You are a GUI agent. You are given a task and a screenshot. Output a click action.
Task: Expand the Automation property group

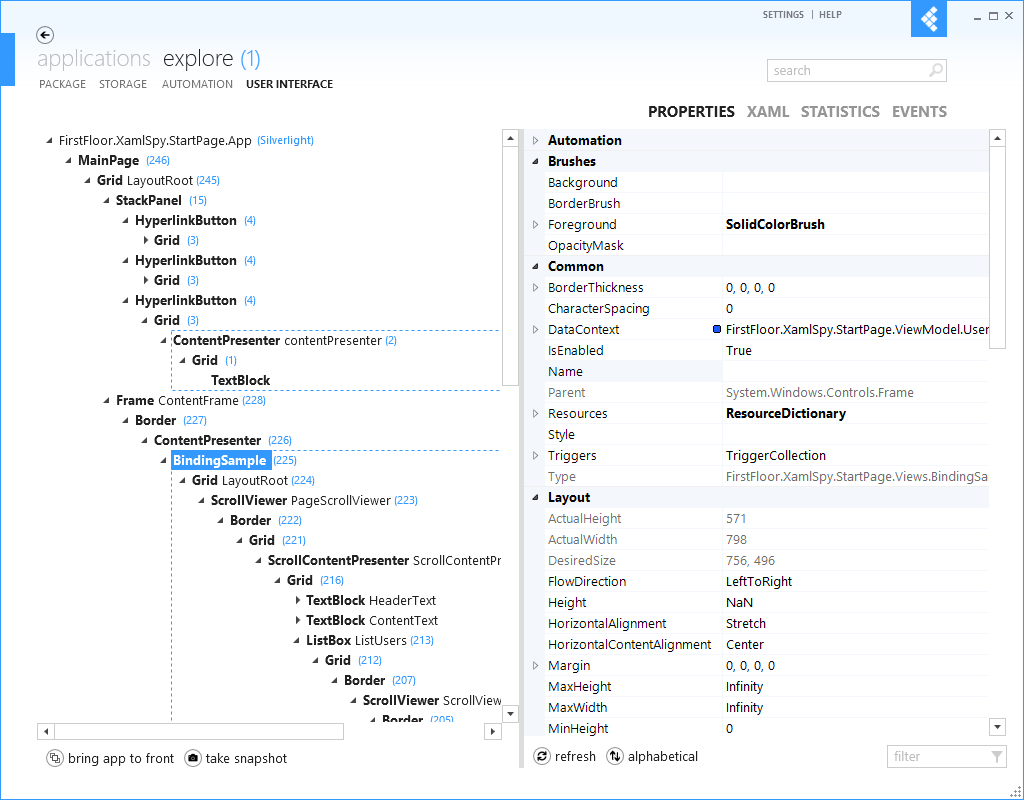(536, 140)
